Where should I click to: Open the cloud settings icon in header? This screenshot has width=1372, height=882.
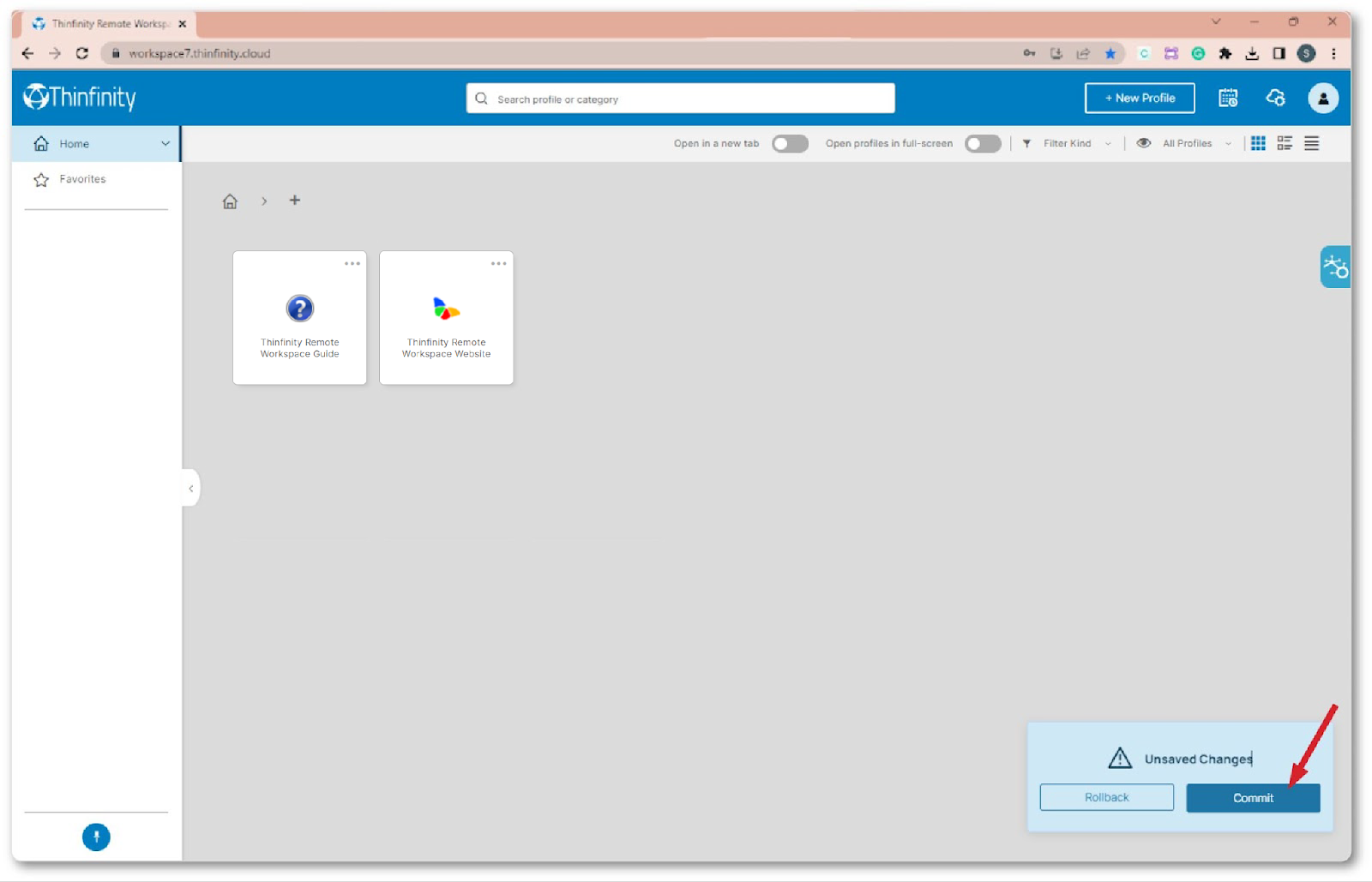click(x=1276, y=98)
